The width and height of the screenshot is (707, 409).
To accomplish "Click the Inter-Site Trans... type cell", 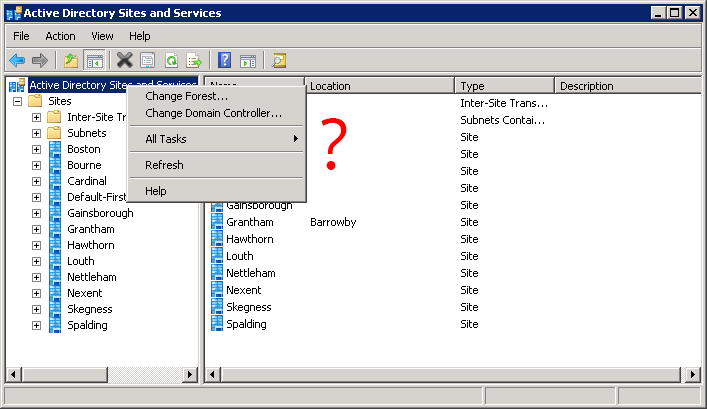I will pos(504,103).
